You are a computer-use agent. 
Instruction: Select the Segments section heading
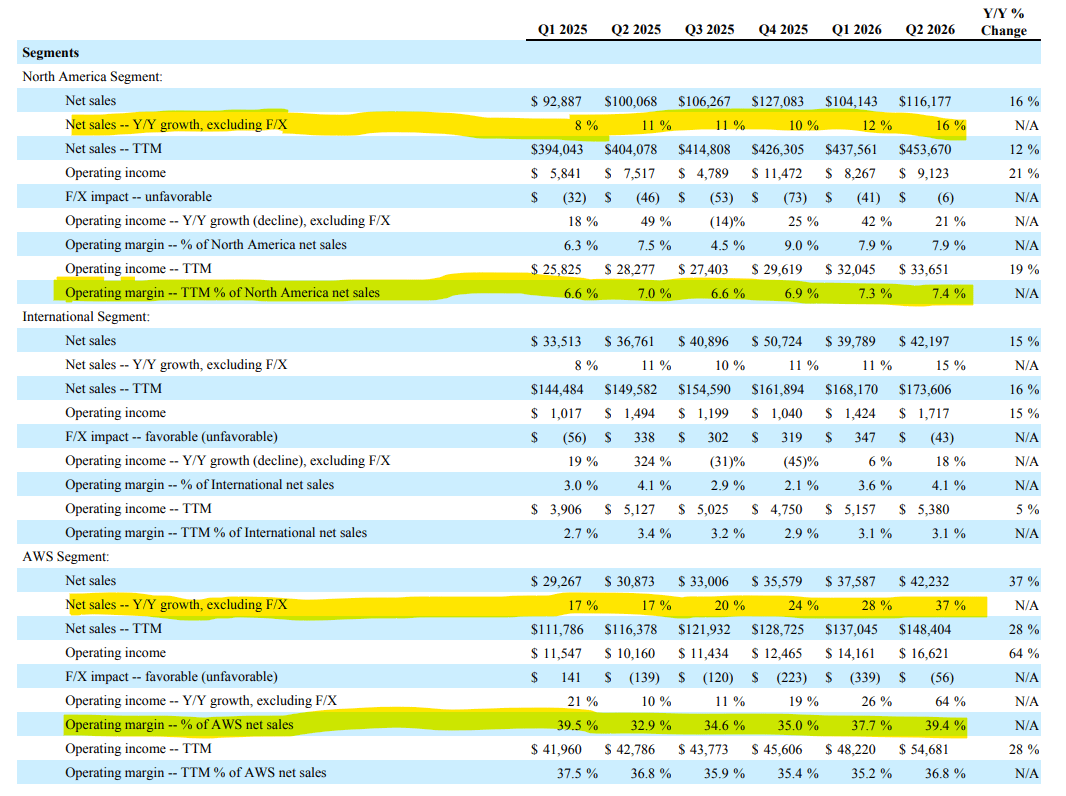(50, 53)
